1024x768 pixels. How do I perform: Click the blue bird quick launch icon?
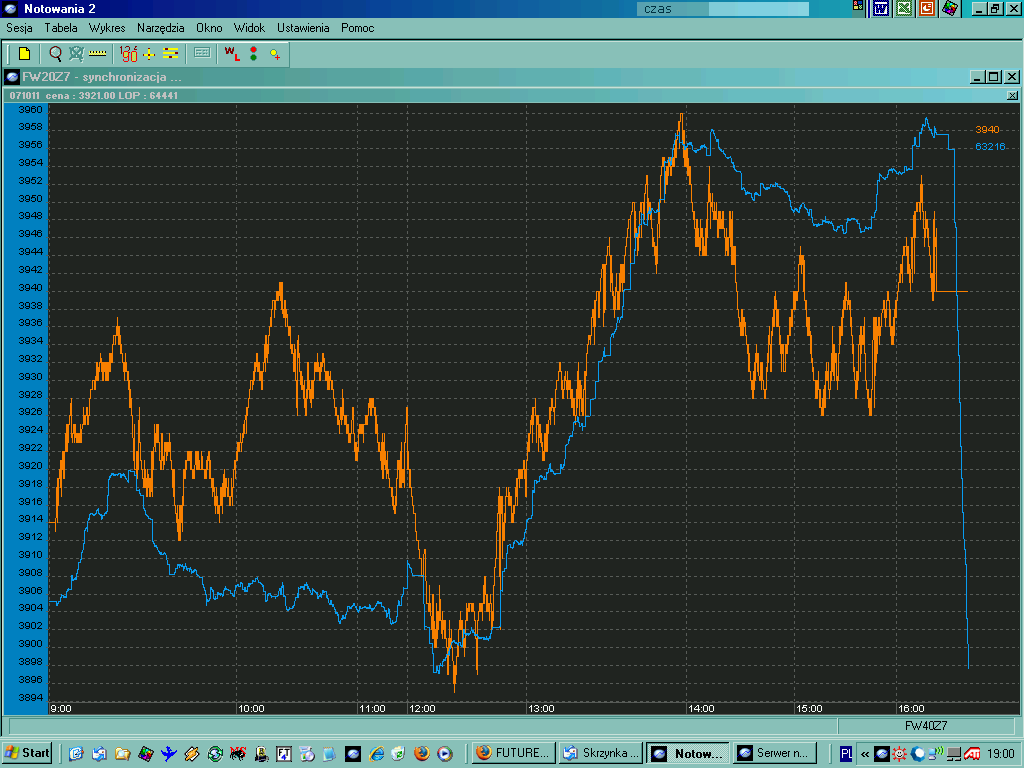(x=168, y=754)
